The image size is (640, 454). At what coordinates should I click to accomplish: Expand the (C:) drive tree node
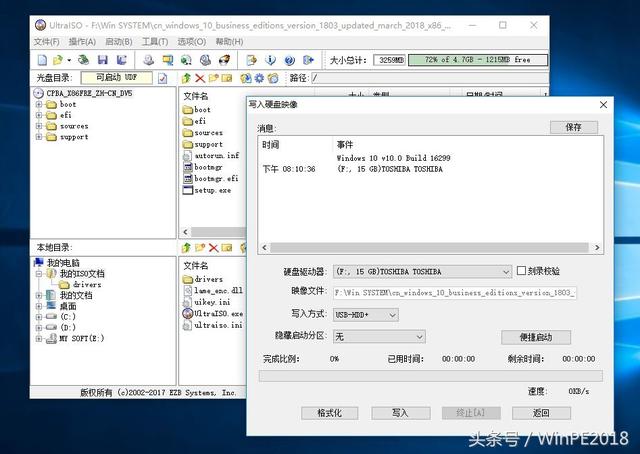pyautogui.click(x=39, y=316)
